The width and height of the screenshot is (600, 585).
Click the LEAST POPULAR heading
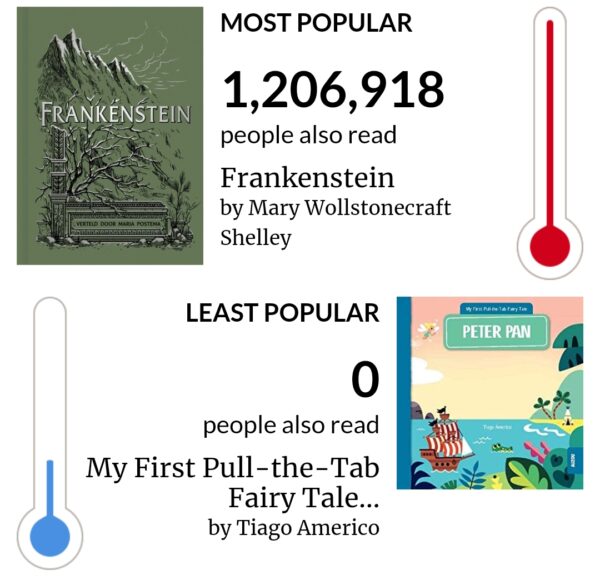pyautogui.click(x=283, y=313)
